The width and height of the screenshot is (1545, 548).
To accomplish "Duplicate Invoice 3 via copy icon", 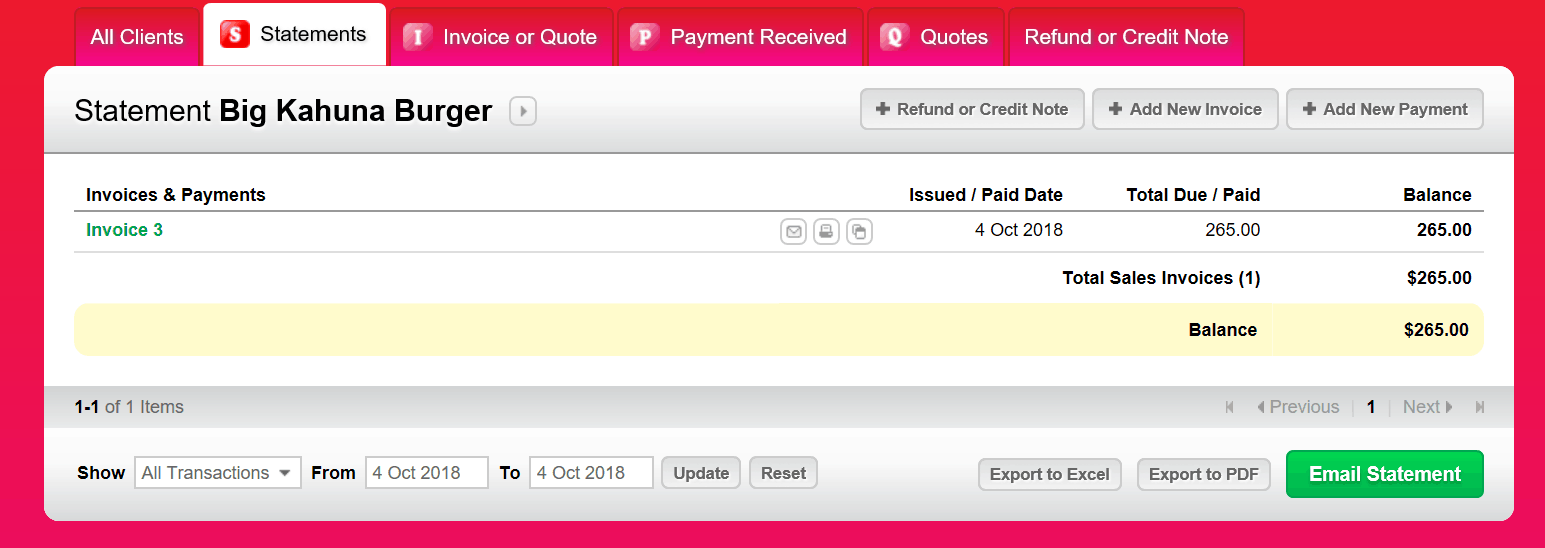I will (x=859, y=232).
